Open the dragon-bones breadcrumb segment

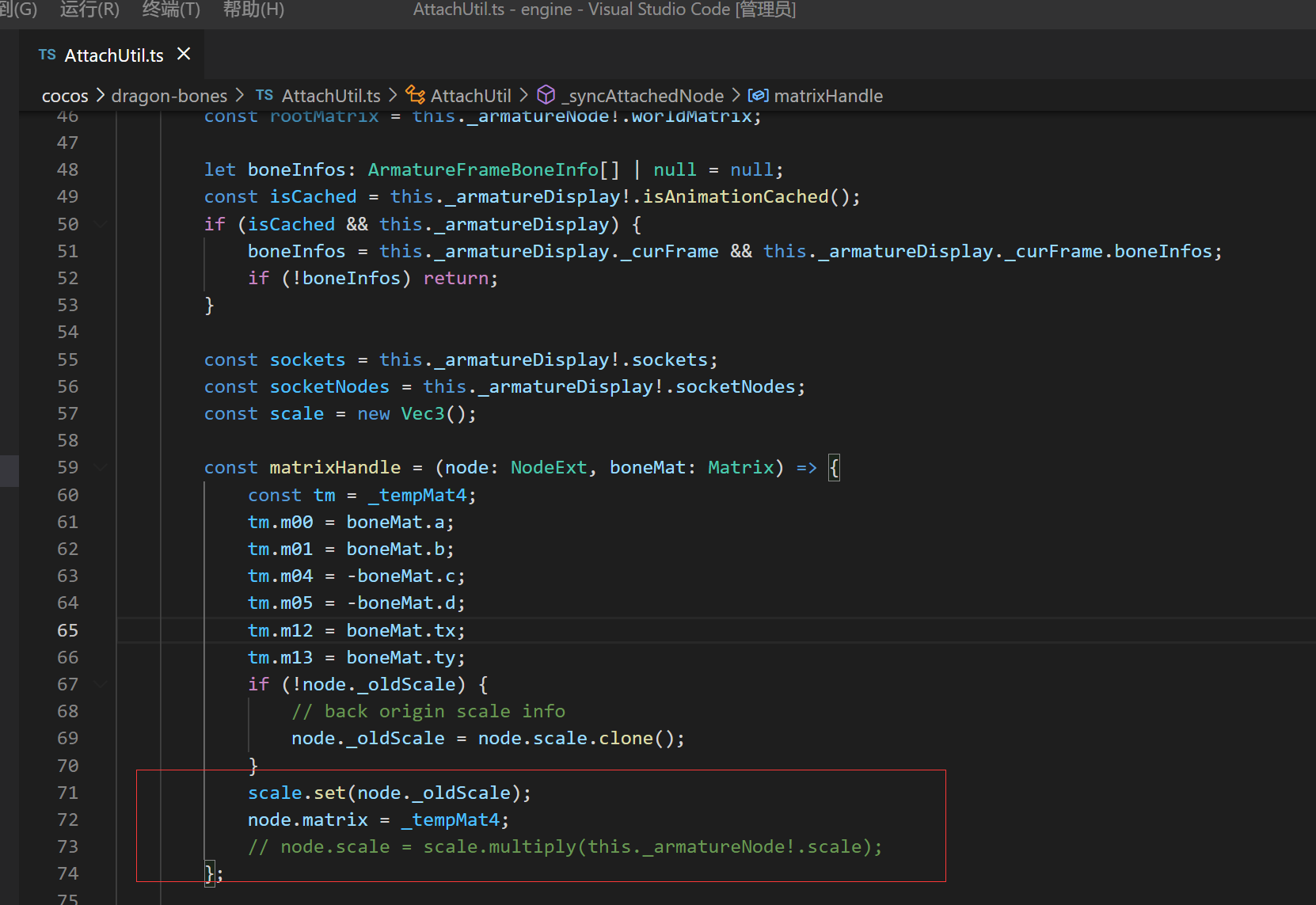click(169, 96)
